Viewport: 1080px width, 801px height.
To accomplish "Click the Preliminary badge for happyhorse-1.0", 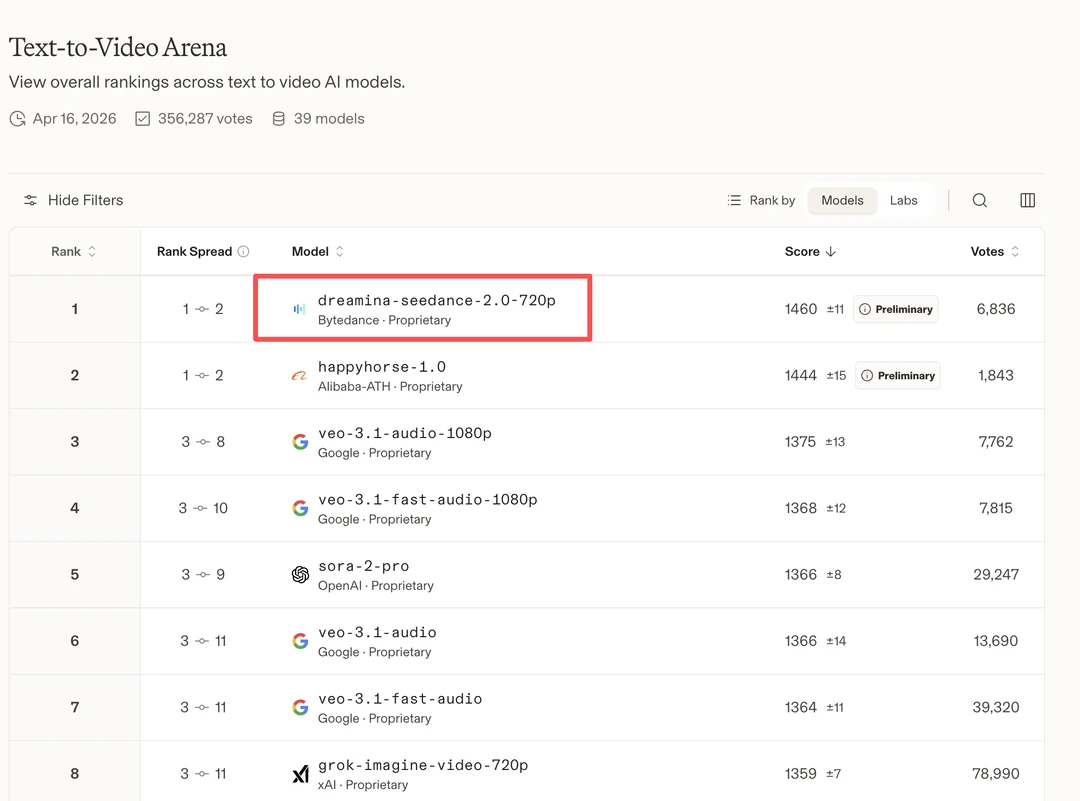I will (x=897, y=376).
